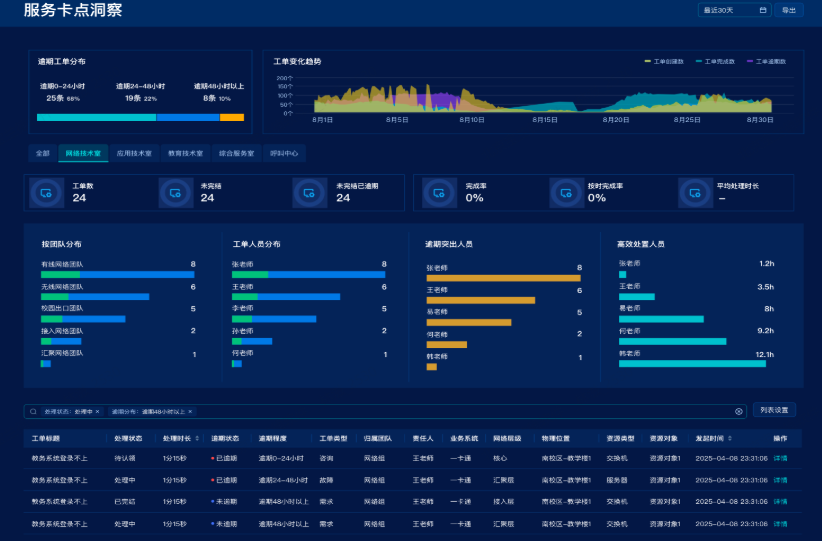Click the 逾期0-24小时 25条 statistic
The height and width of the screenshot is (541, 822).
(x=62, y=92)
